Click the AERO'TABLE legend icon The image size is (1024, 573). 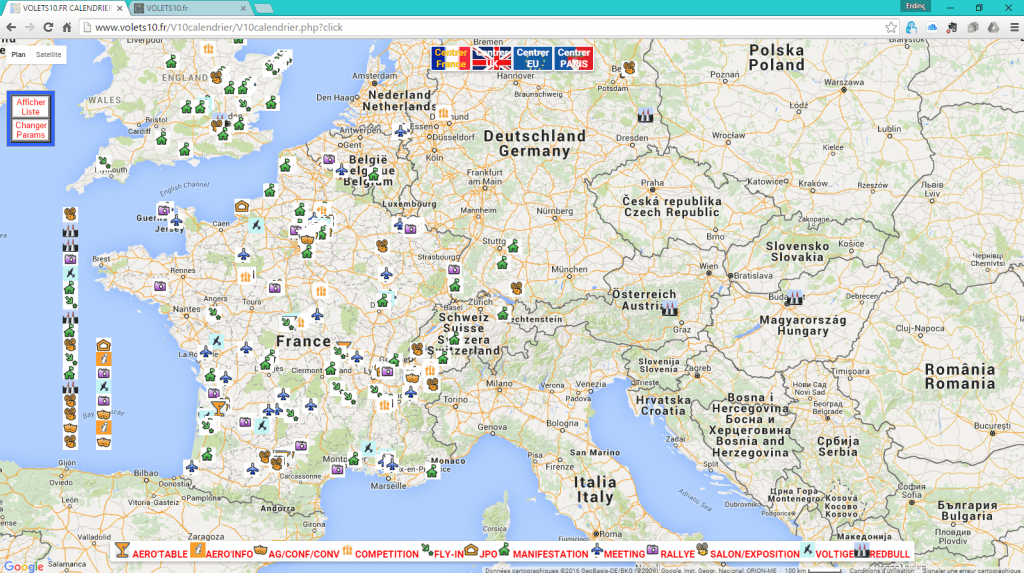click(x=122, y=550)
